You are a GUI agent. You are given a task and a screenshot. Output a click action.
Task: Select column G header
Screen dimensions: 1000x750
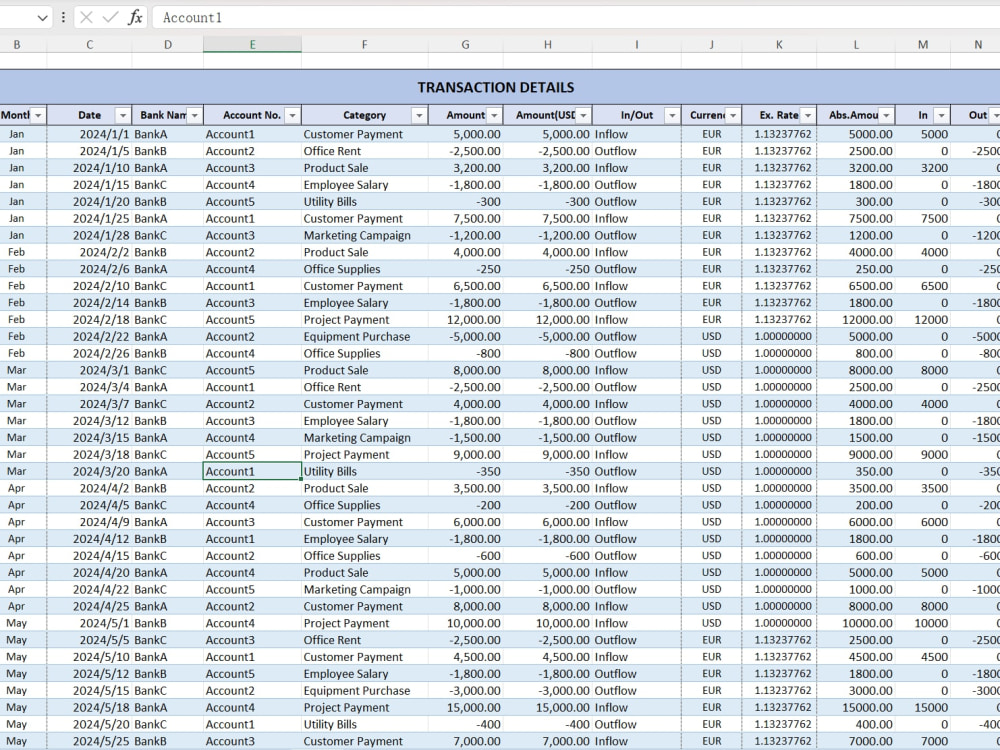[x=466, y=45]
